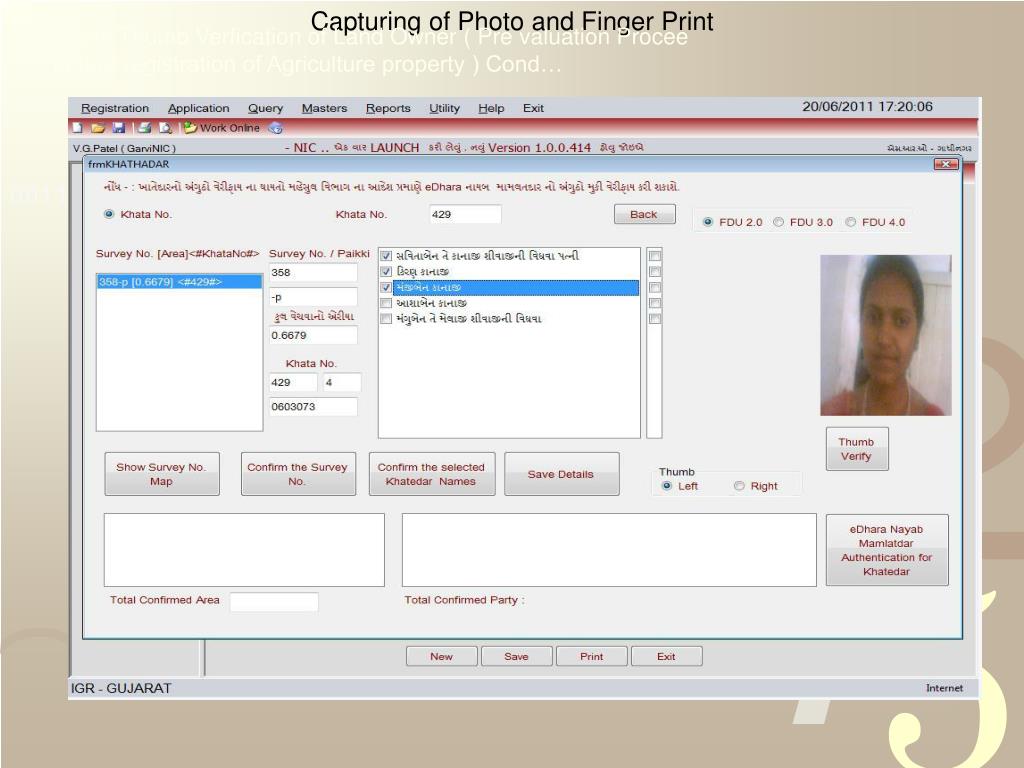Select the FDU 3.0 radio option

(778, 222)
